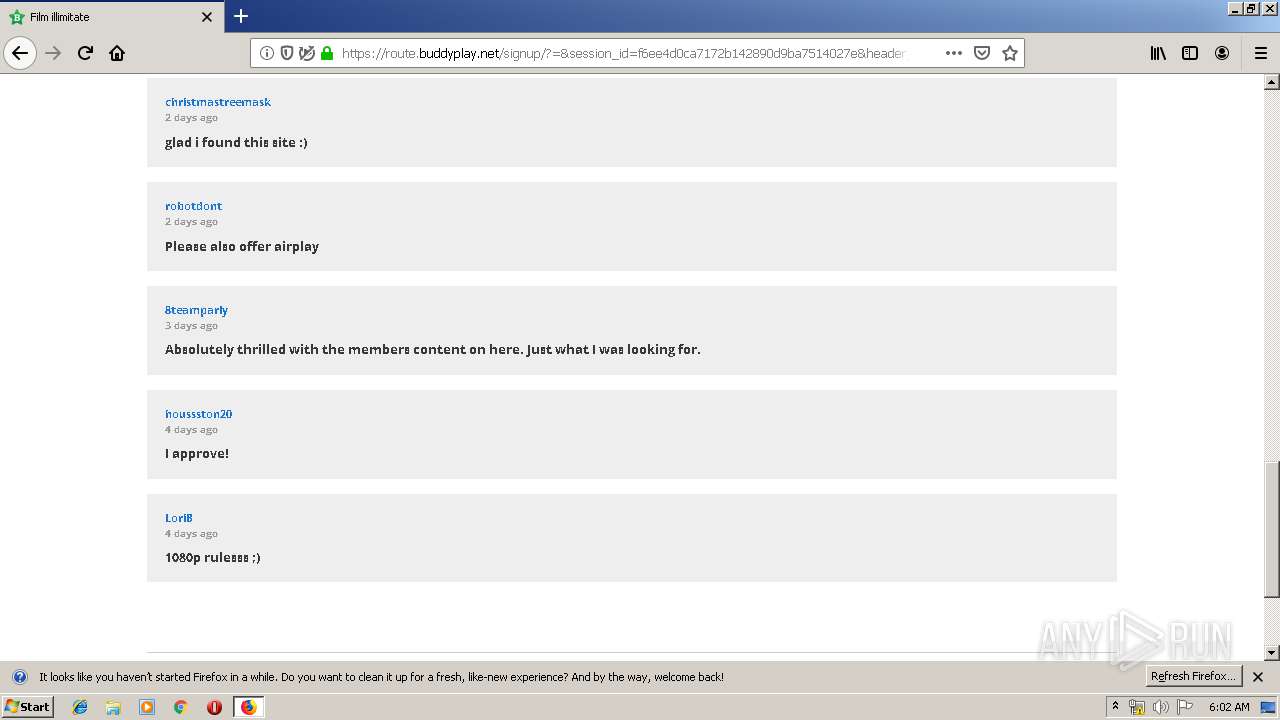Click the Action Center flag icon
This screenshot has width=1280, height=720.
pos(1185,707)
